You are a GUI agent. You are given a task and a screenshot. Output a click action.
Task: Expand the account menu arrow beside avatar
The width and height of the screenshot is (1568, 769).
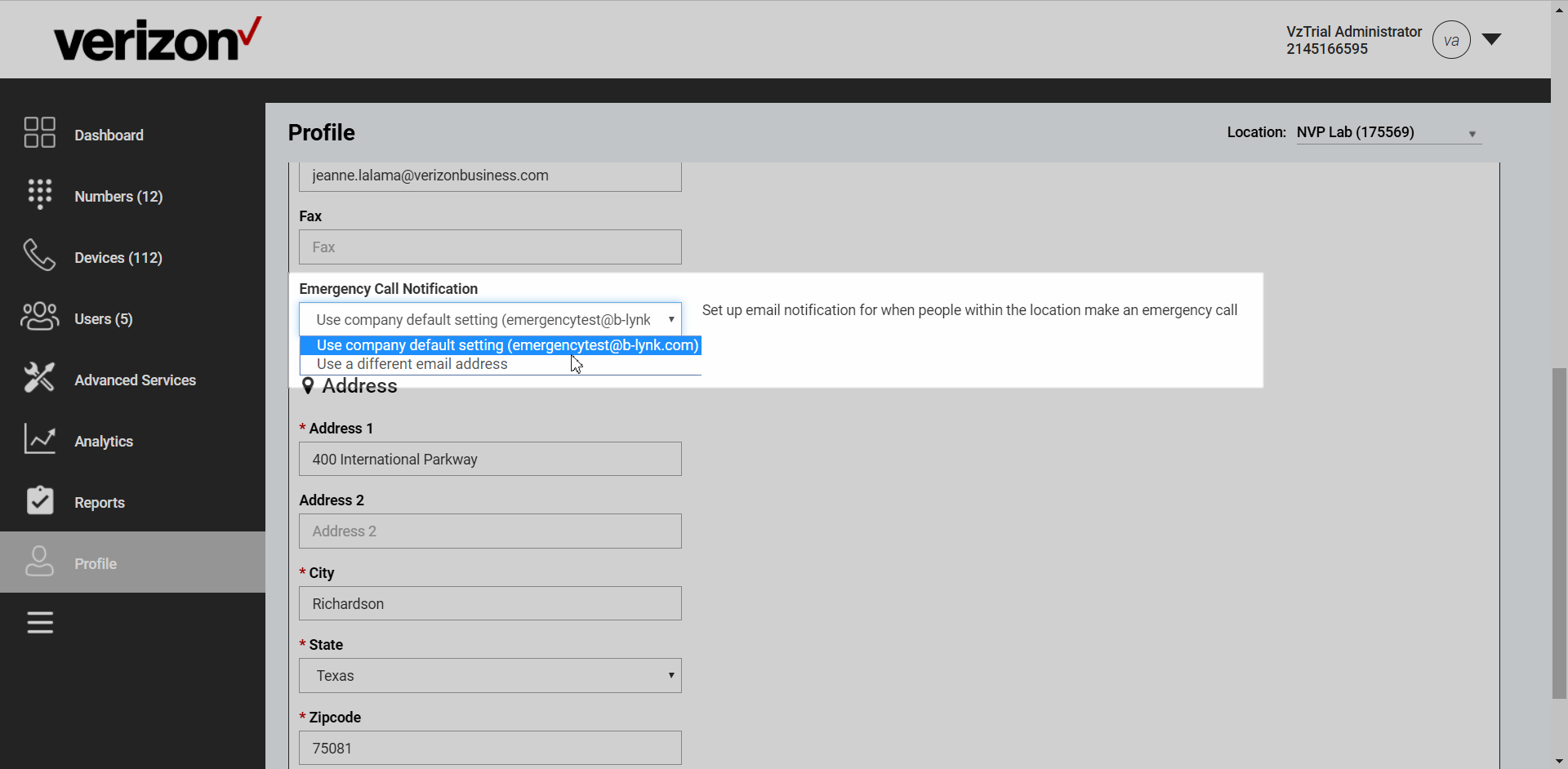(1492, 38)
